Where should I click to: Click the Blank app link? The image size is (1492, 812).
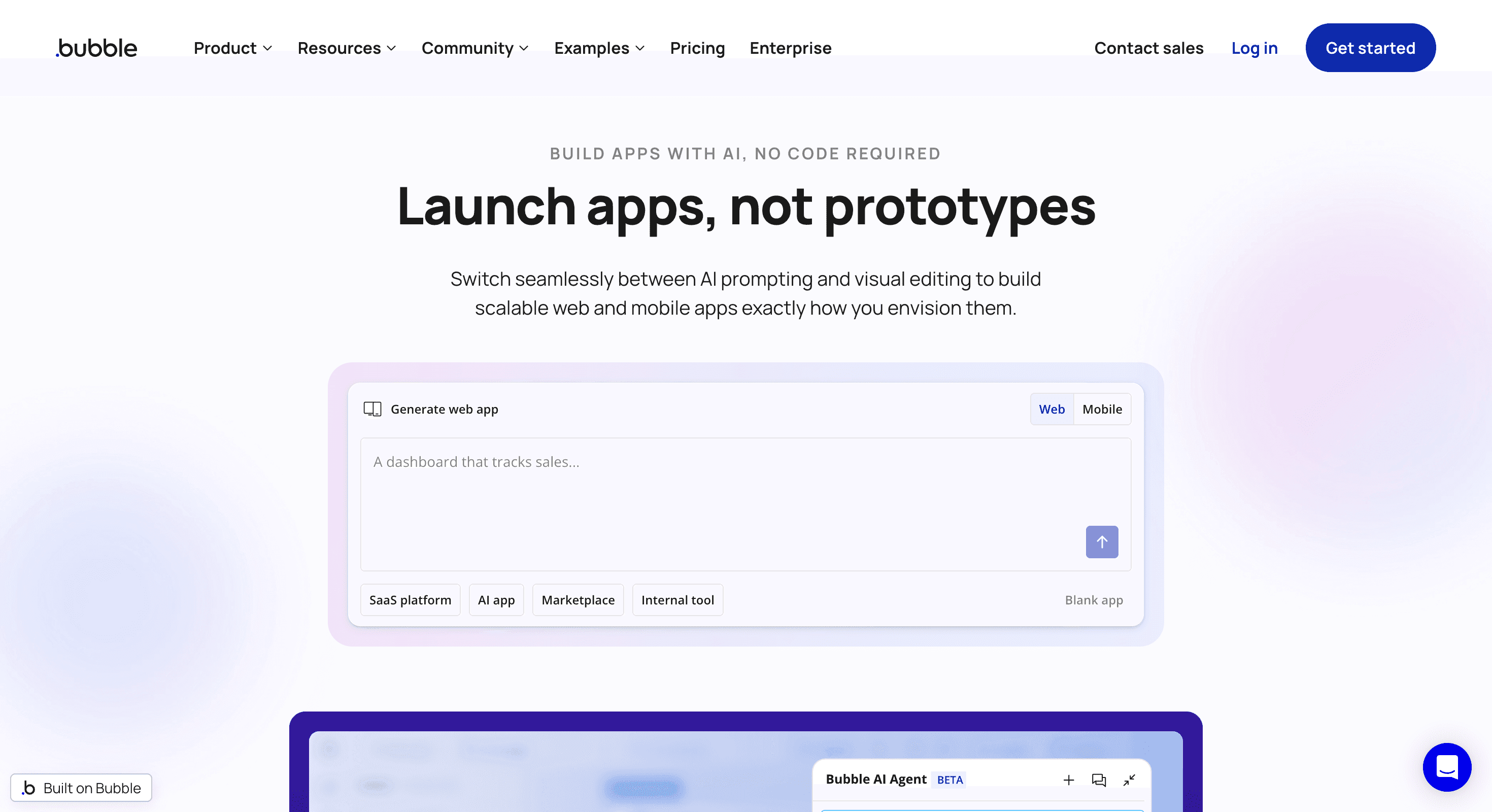pyautogui.click(x=1094, y=600)
